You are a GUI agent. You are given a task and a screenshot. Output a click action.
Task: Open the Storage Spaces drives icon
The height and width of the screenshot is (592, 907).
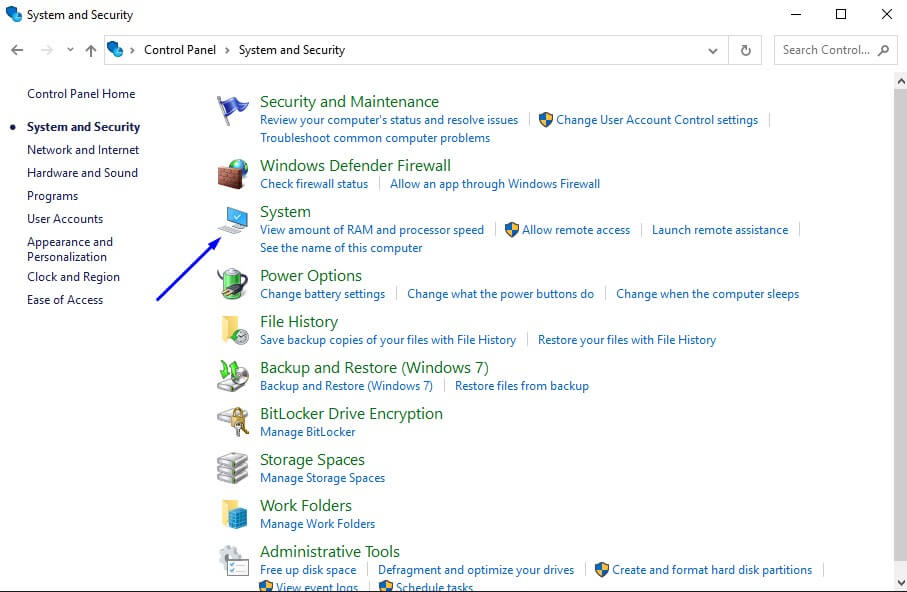pos(233,468)
